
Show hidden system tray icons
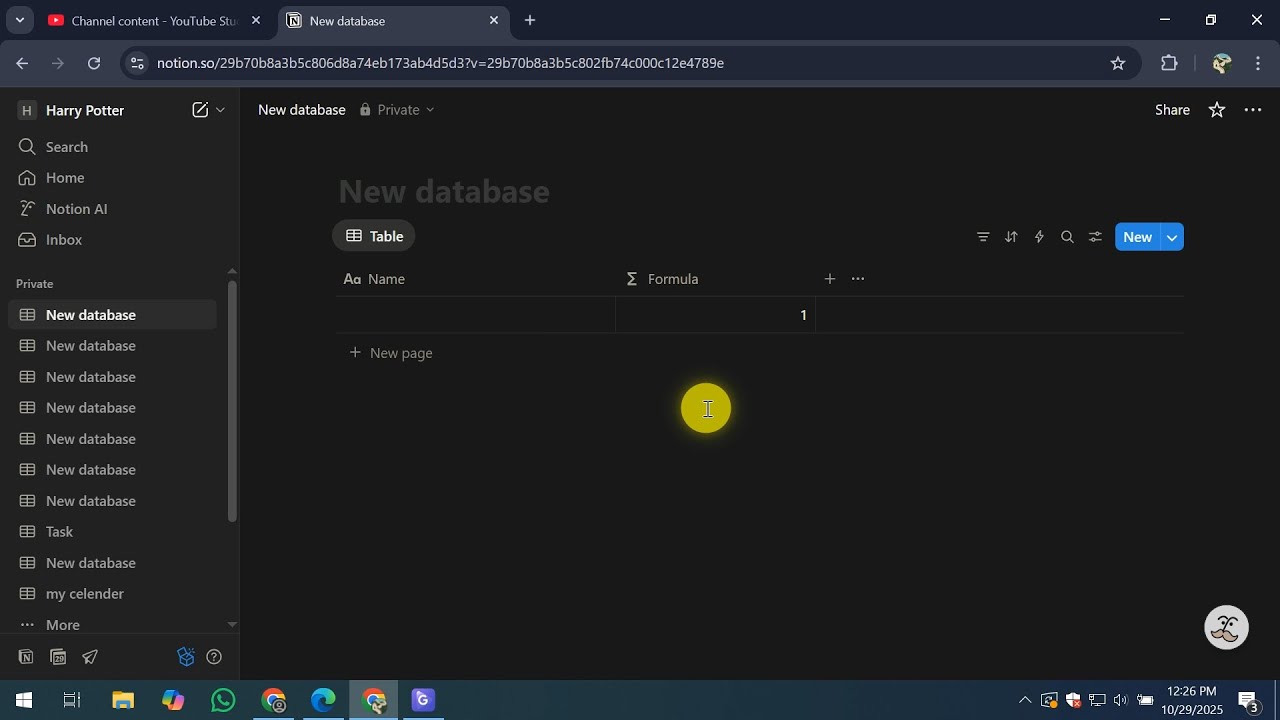pos(1024,700)
